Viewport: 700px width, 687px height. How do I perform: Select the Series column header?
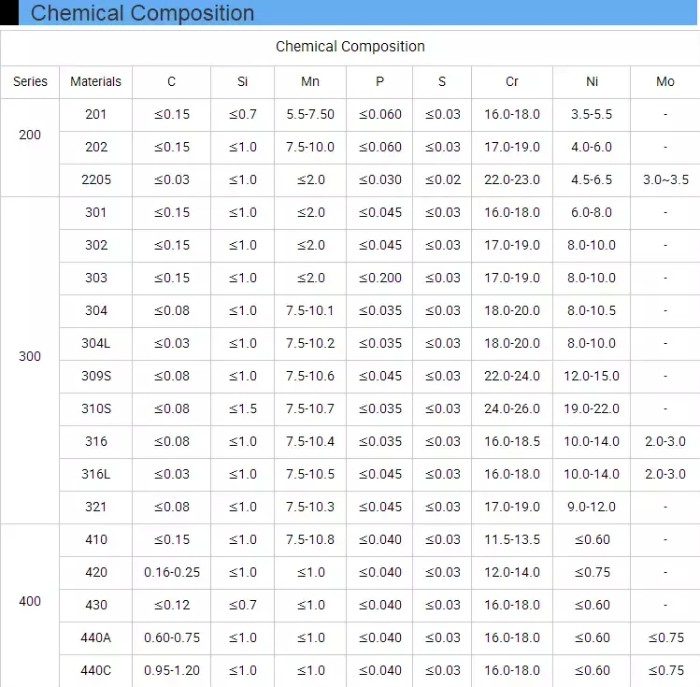pos(30,81)
